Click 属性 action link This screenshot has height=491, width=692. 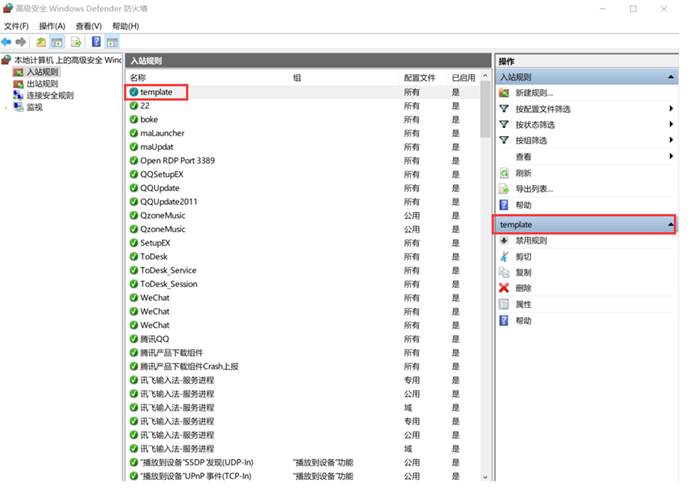(523, 304)
